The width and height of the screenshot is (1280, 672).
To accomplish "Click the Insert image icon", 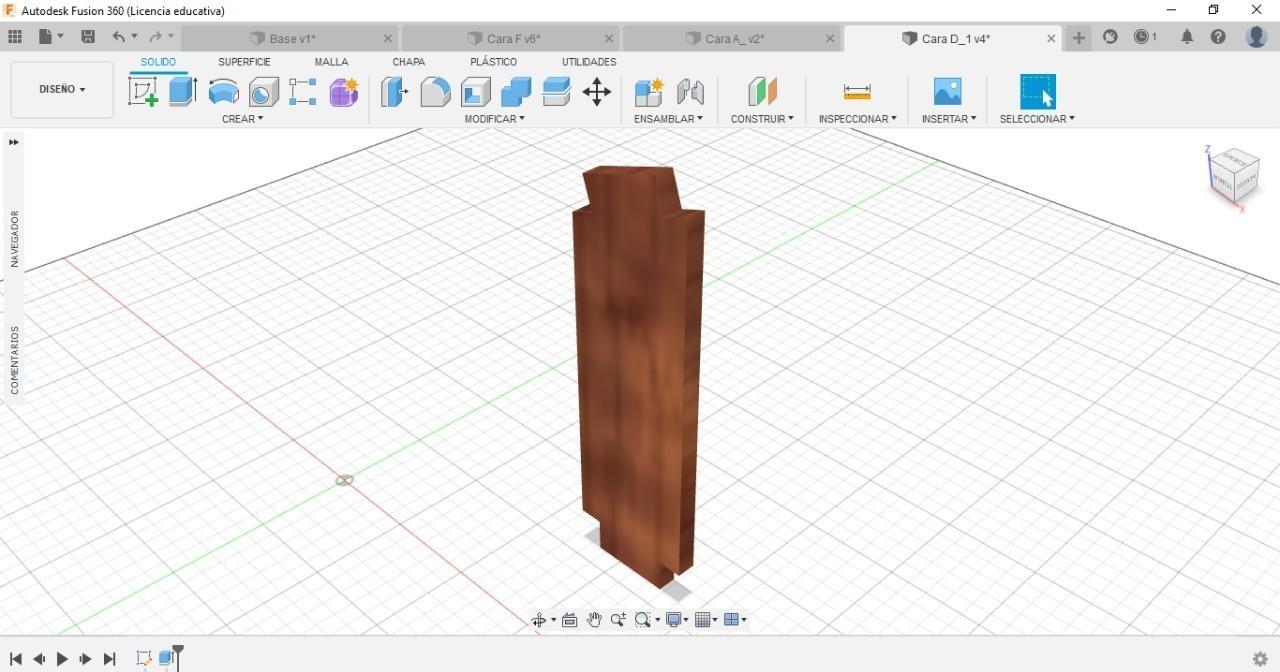I will coord(947,92).
